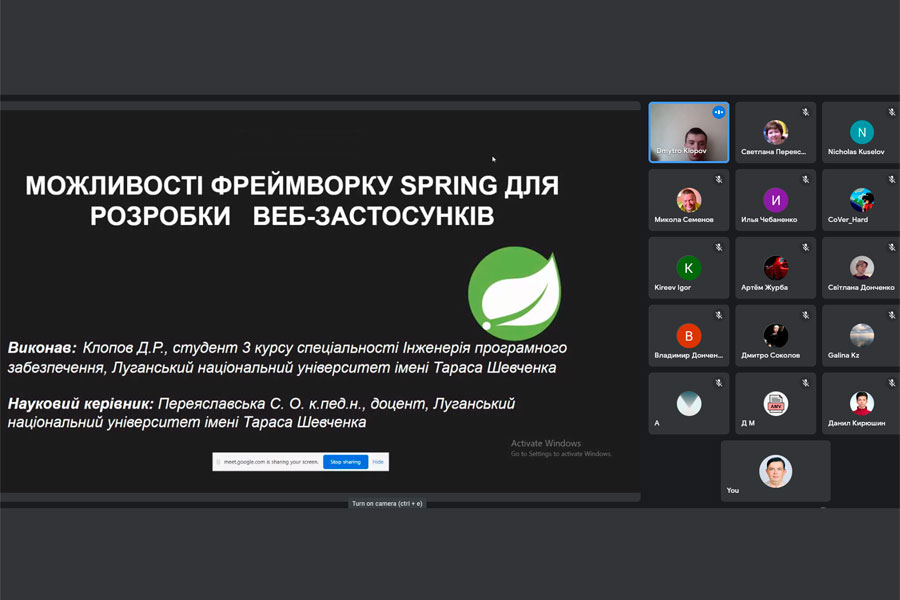Click the muted mic icon on Владимир Донченко's tile
This screenshot has height=600, width=900.
[719, 315]
